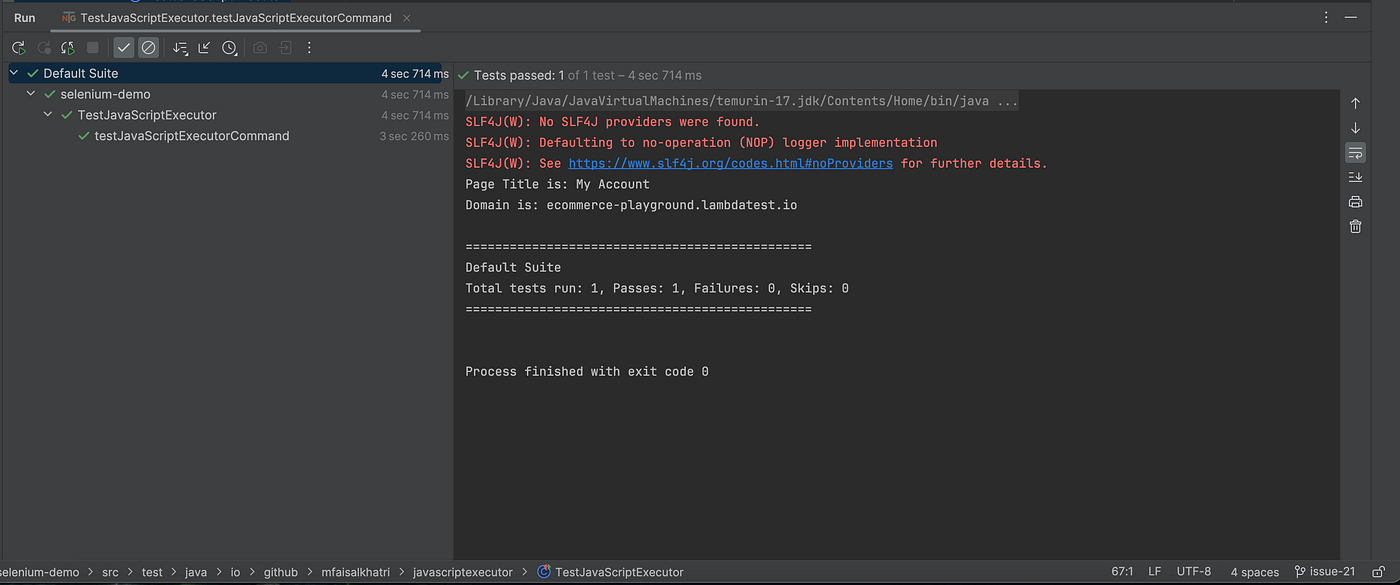Screen dimensions: 1400x585
Task: Collapse the selenium-demo node chevron
Action: pyautogui.click(x=31, y=95)
